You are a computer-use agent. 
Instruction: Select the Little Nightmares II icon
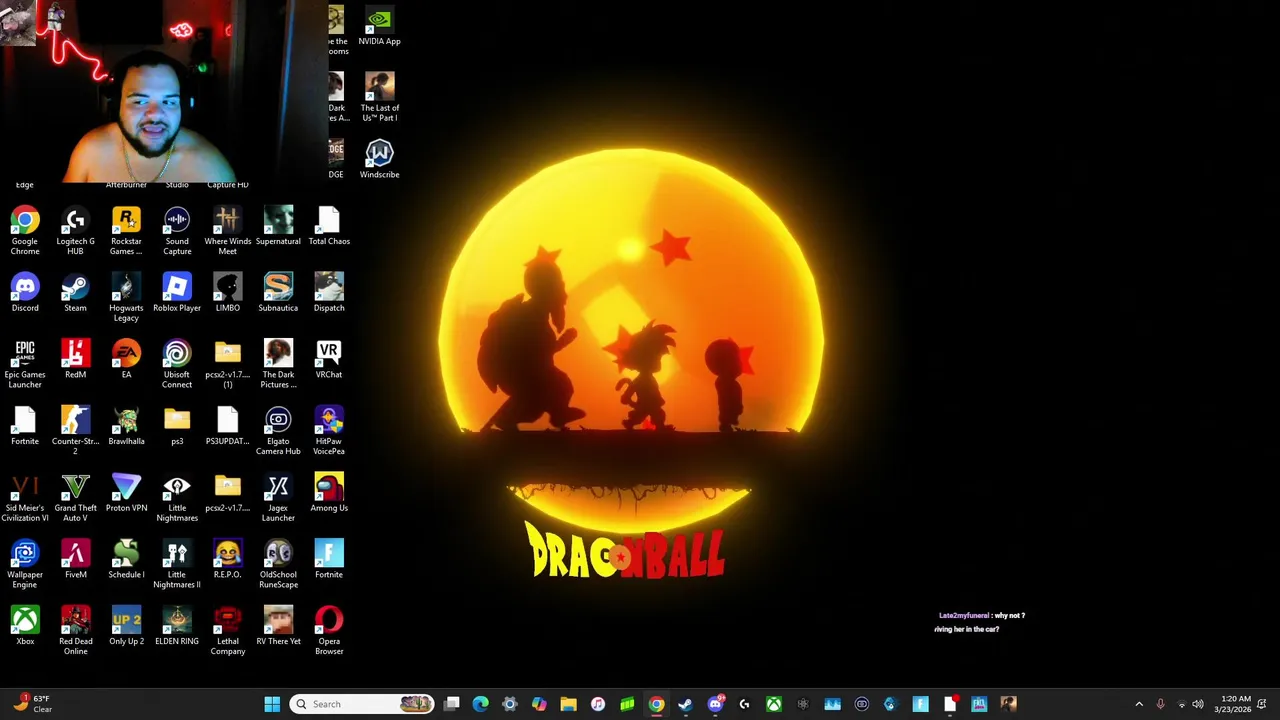point(177,564)
